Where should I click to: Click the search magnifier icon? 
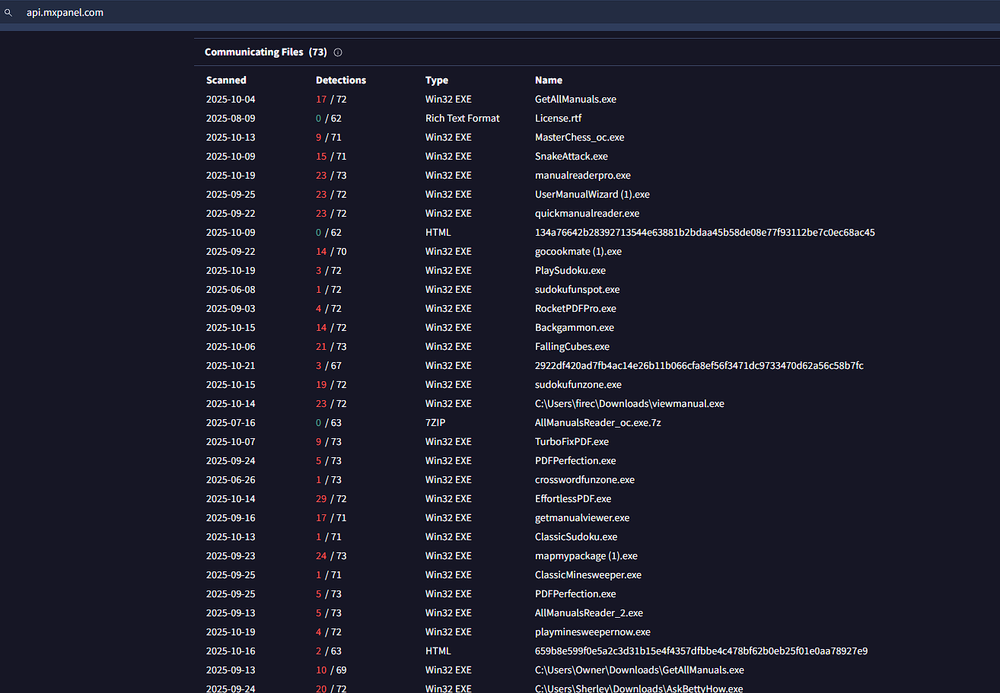click(x=10, y=12)
